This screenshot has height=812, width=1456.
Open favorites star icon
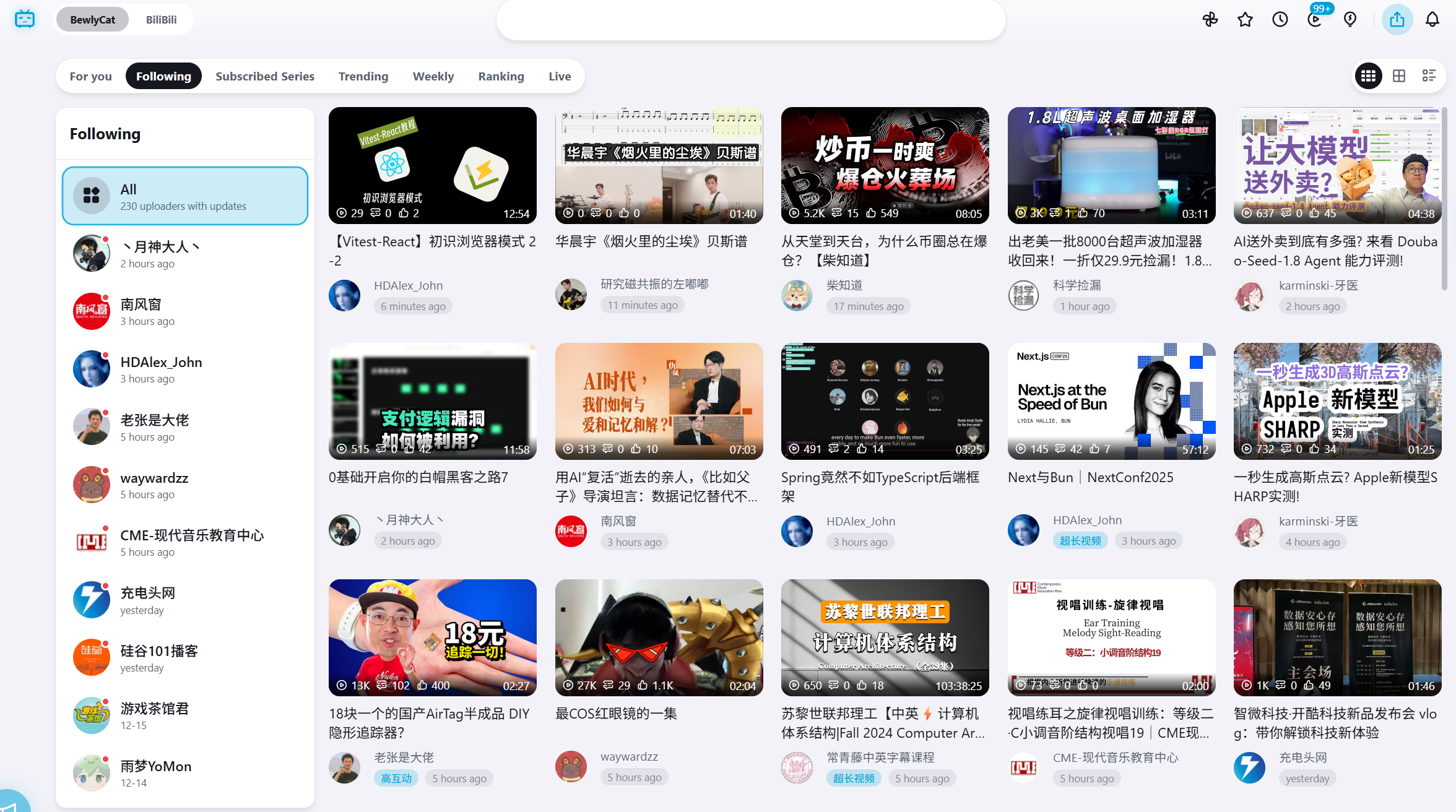click(1245, 20)
